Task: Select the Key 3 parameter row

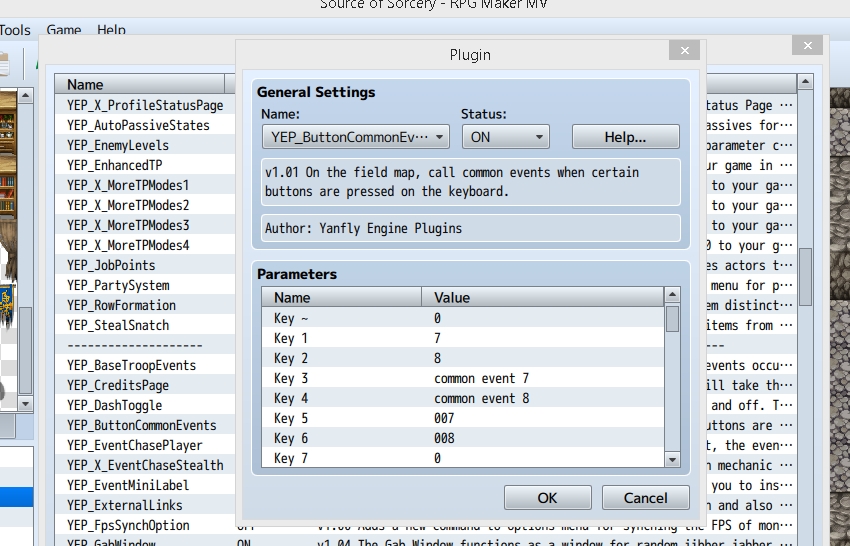Action: (x=462, y=378)
